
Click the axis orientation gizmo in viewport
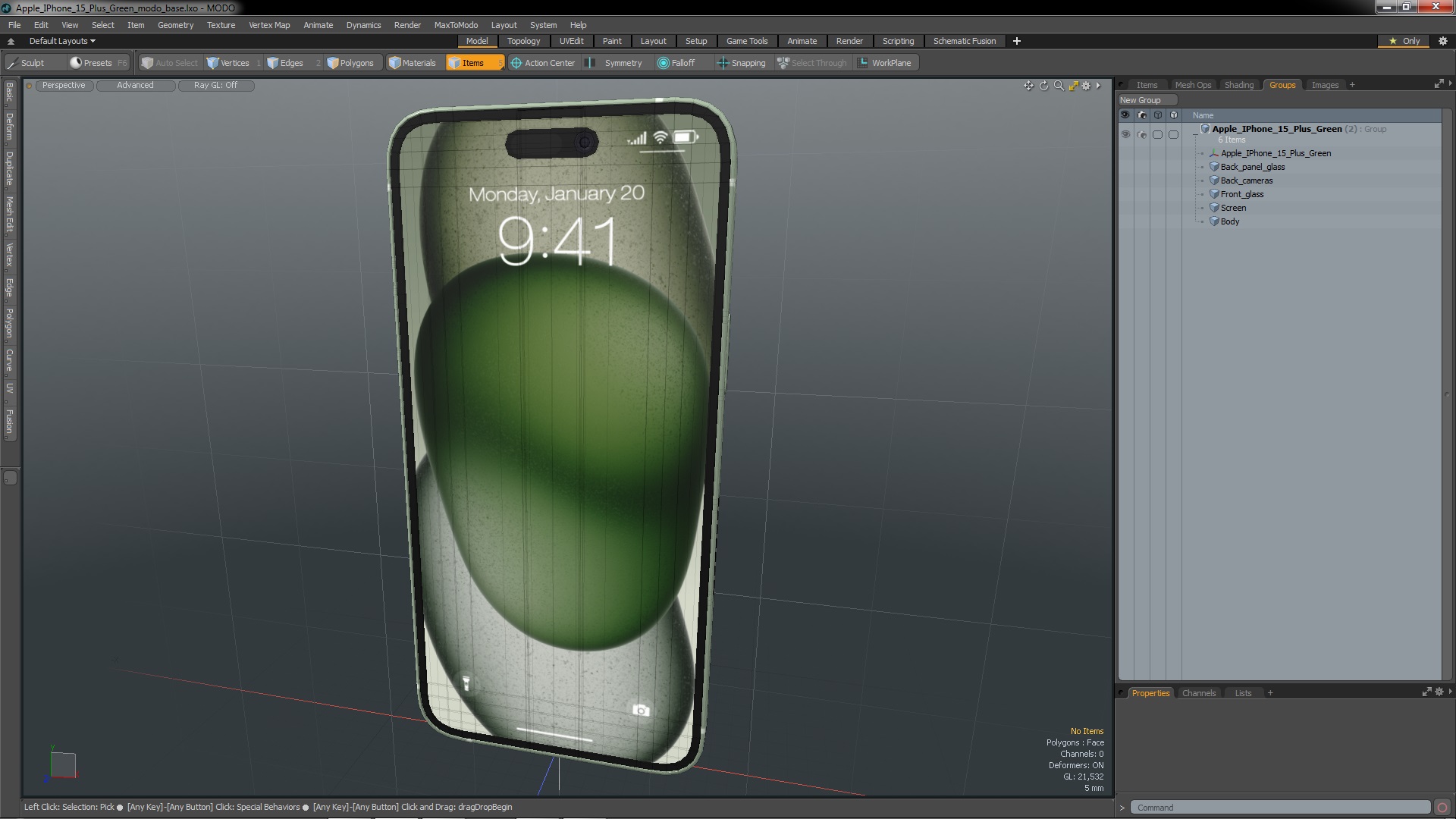pos(61,763)
